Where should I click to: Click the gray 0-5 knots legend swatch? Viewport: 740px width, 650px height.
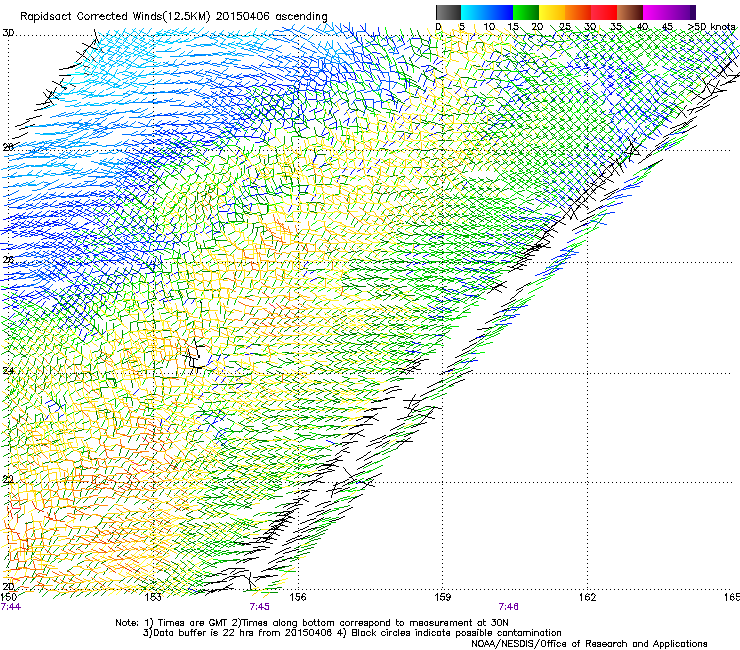point(448,12)
